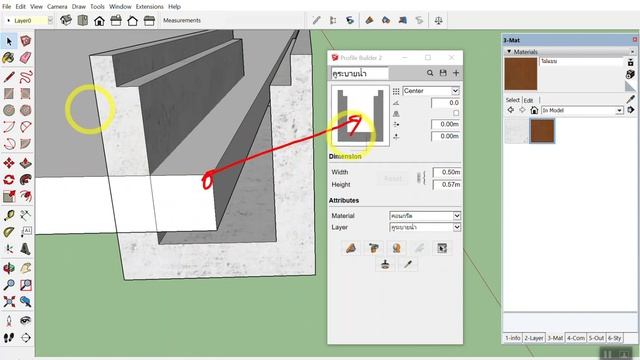Switch to the 2-Layer tray tab
640x360 pixels.
pyautogui.click(x=534, y=338)
